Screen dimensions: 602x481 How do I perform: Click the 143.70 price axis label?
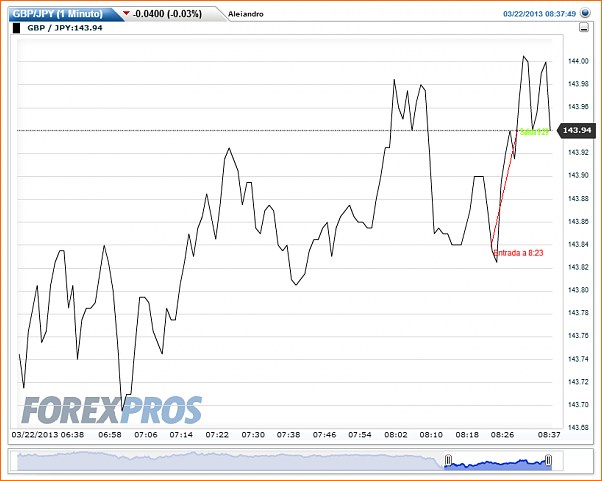tap(578, 405)
